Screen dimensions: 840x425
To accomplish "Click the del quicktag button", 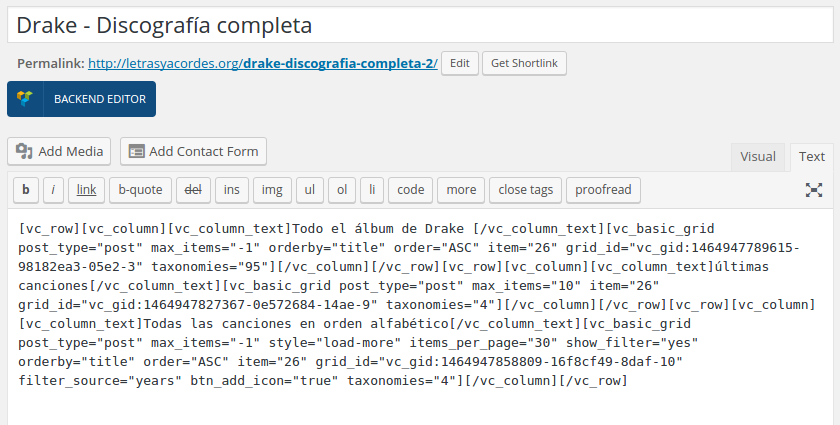I will (x=193, y=190).
